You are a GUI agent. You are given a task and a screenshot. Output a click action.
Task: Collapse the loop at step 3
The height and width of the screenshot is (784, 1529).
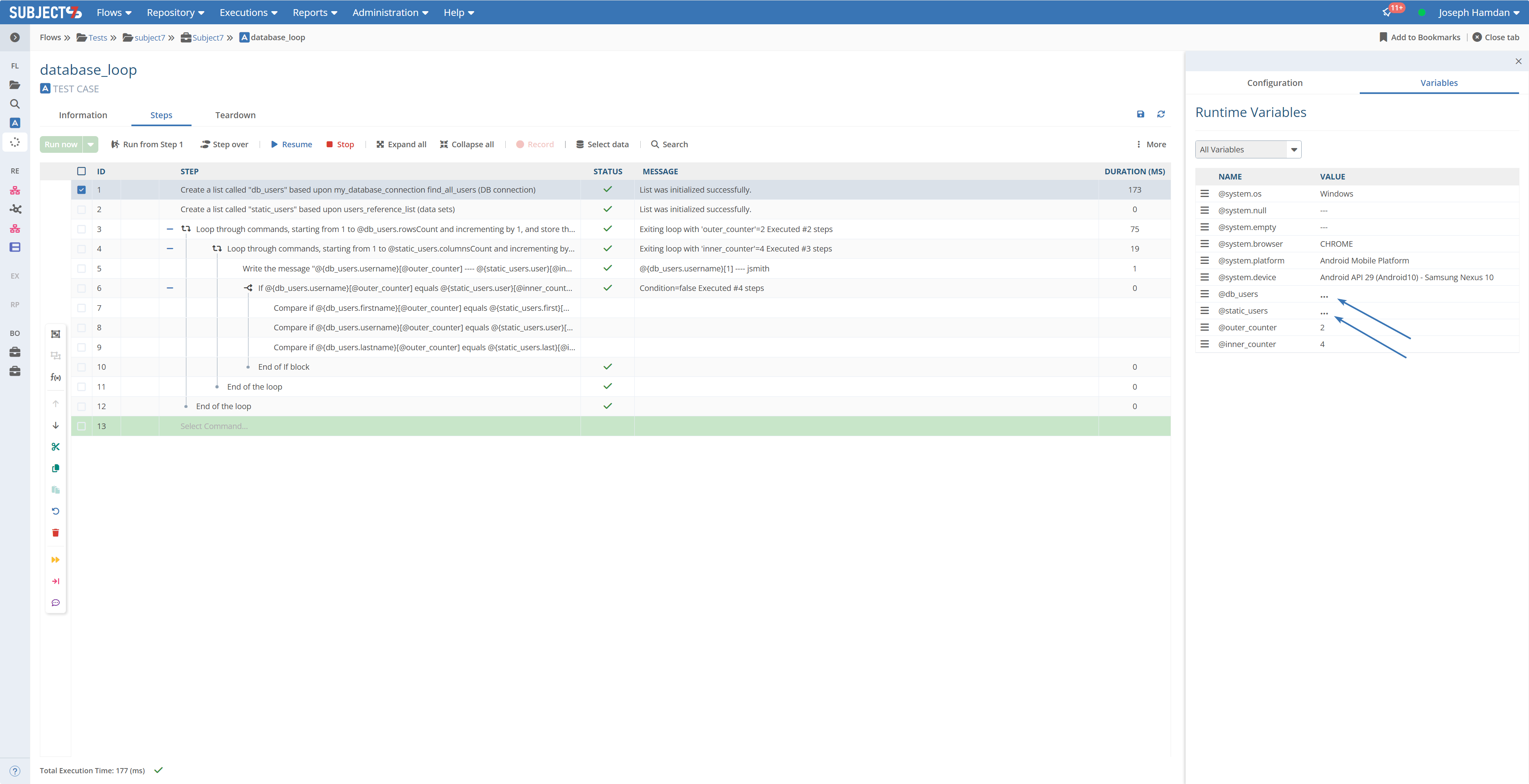170,229
